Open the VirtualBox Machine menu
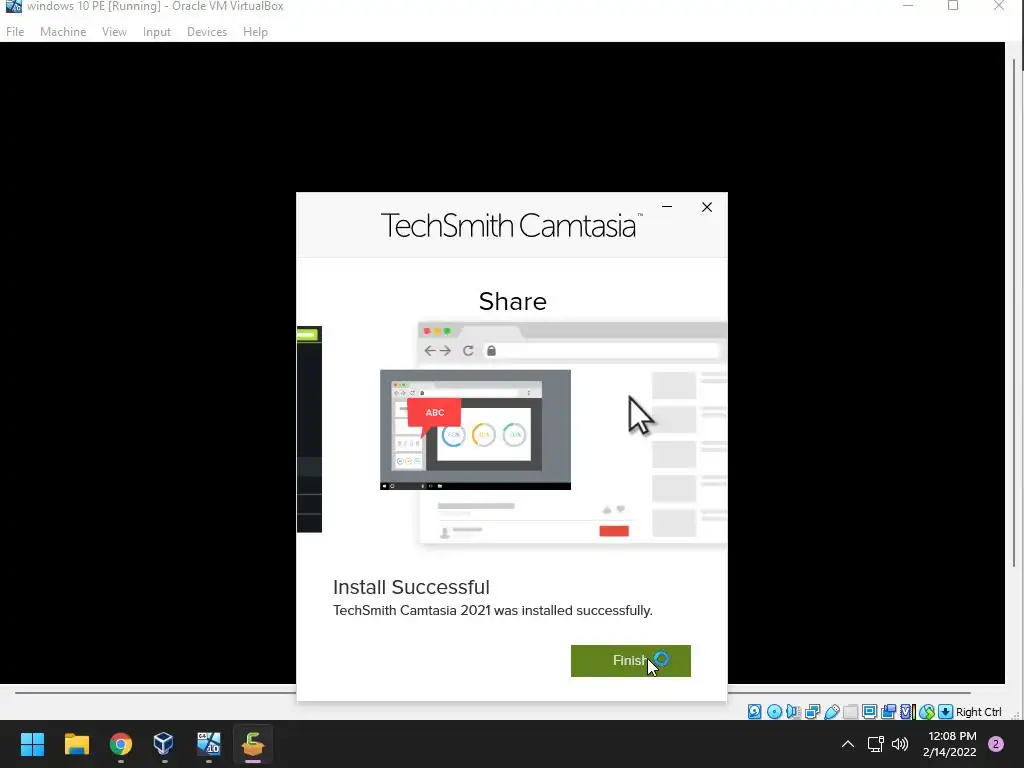This screenshot has height=768, width=1024. tap(63, 31)
